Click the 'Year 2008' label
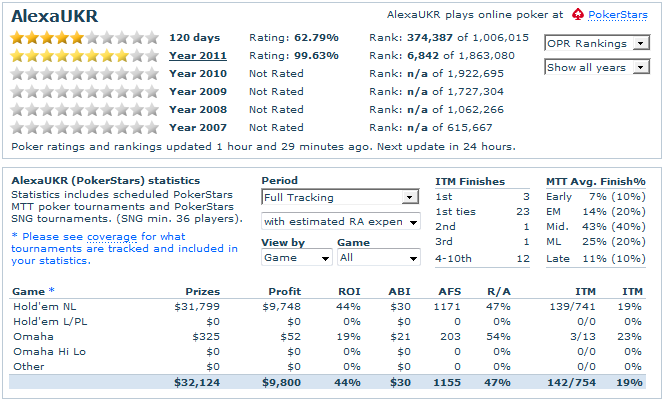The width and height of the screenshot is (665, 401). coord(198,110)
